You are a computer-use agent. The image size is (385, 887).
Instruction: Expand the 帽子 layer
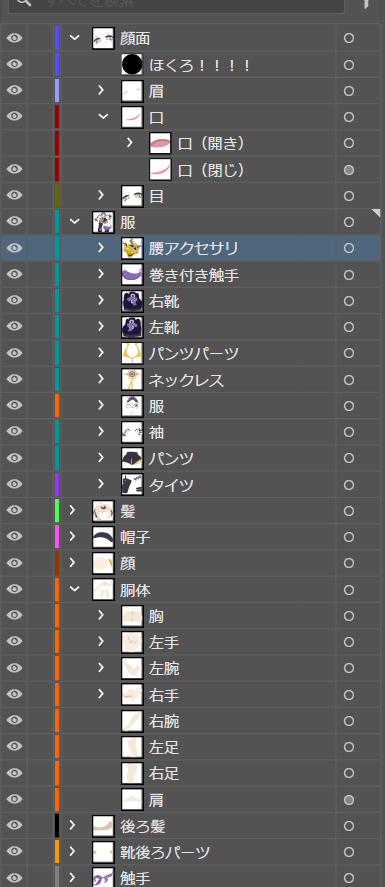72,537
